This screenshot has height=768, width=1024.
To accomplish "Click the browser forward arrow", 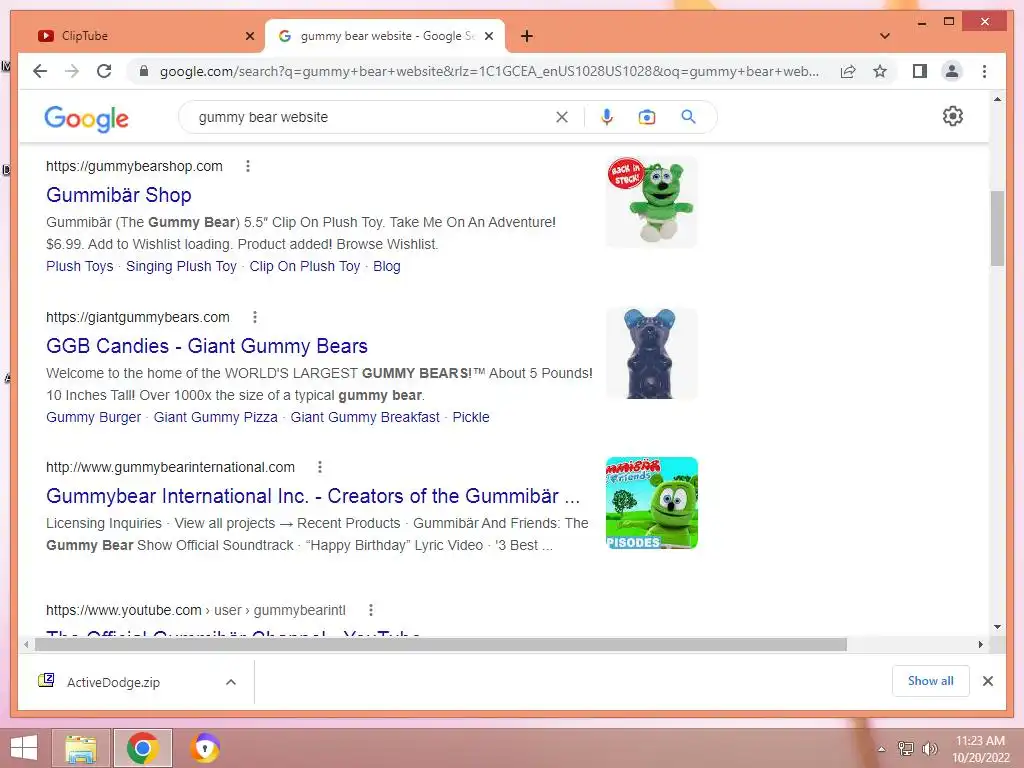I will tap(72, 71).
